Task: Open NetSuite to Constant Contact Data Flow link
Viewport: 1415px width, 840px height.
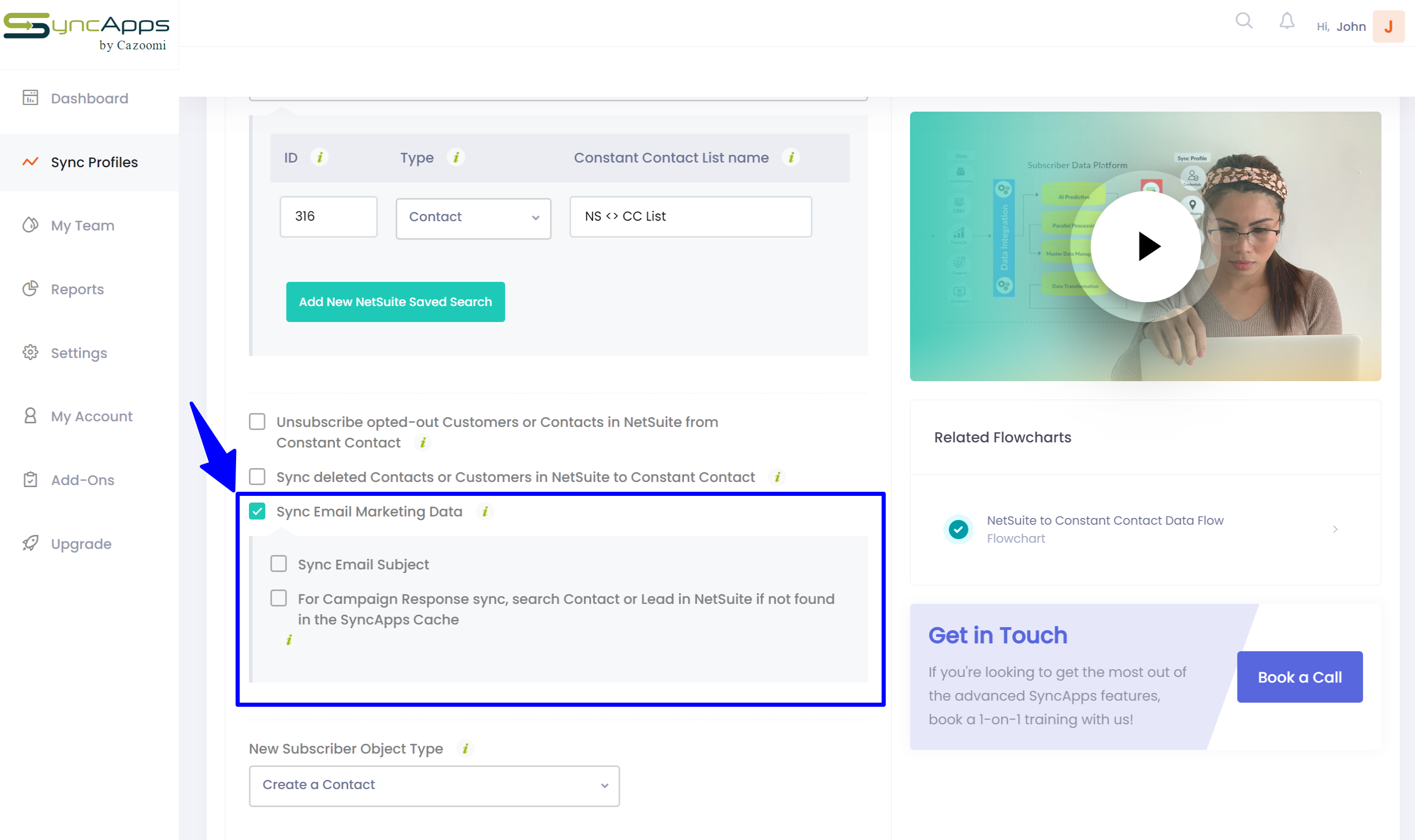Action: [x=1105, y=520]
